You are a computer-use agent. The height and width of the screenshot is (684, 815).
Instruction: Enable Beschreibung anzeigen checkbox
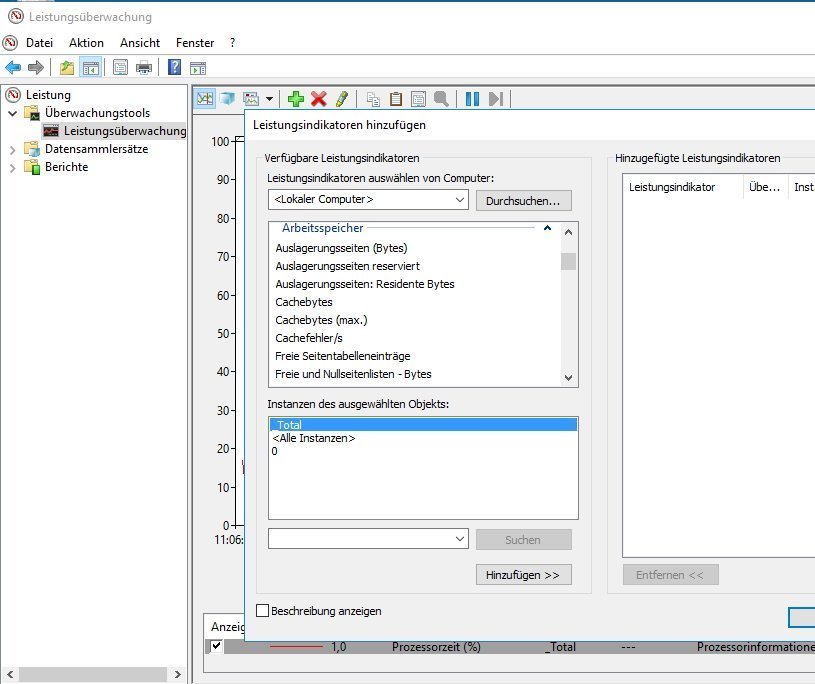[x=262, y=611]
